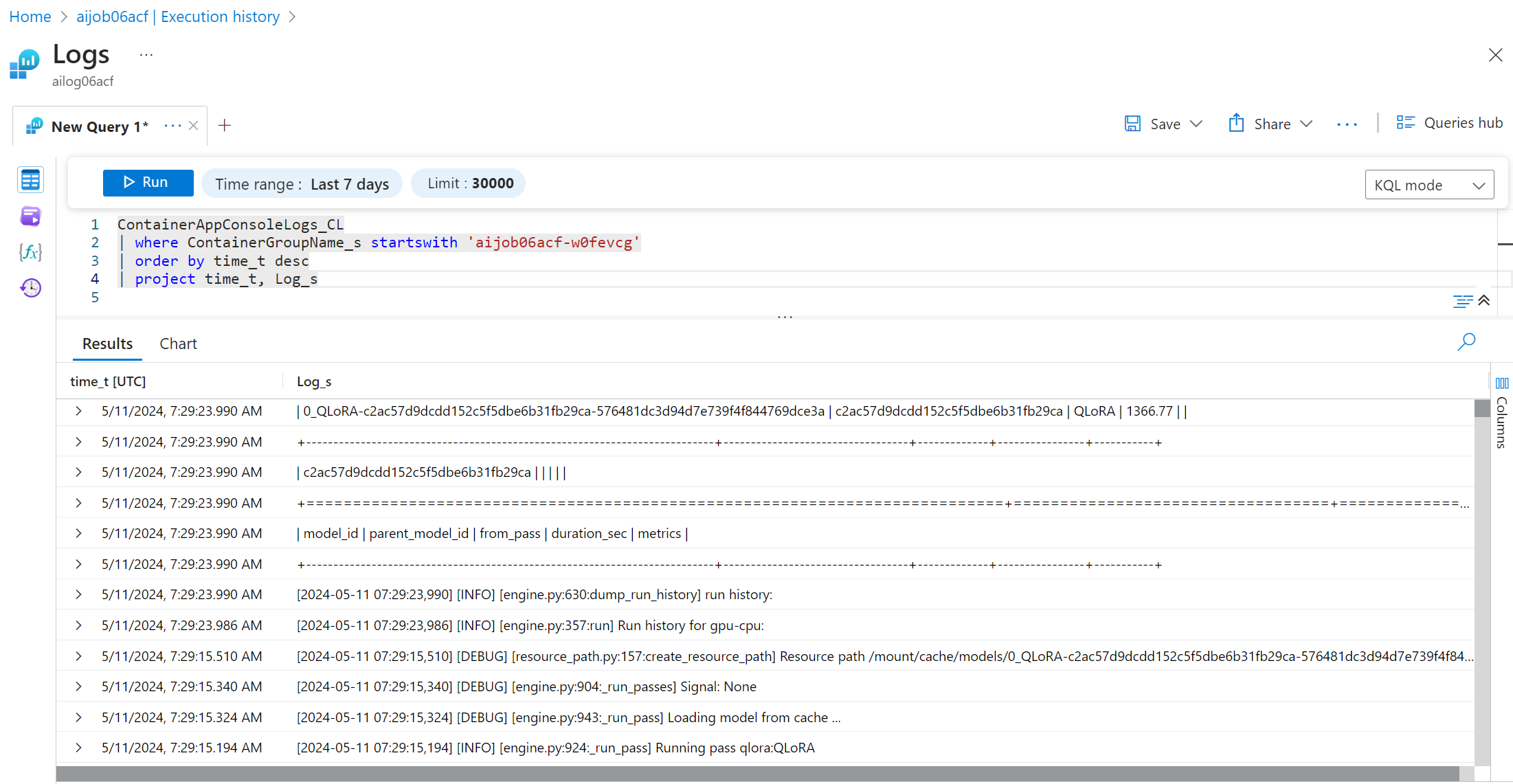Open the KQL mode dropdown
Viewport: 1513px width, 784px height.
click(x=1428, y=186)
